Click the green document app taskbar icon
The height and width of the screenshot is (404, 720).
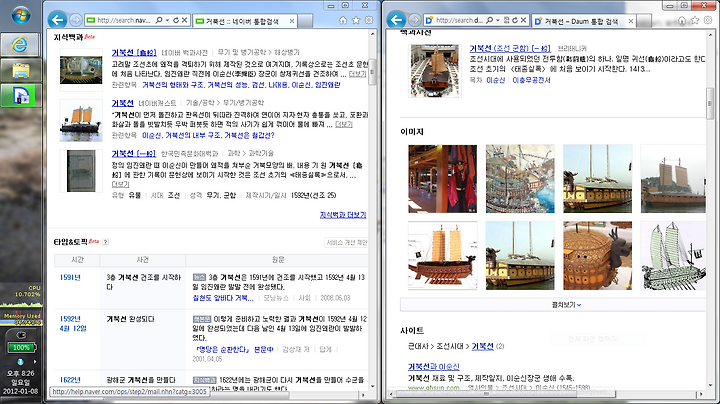(x=21, y=95)
